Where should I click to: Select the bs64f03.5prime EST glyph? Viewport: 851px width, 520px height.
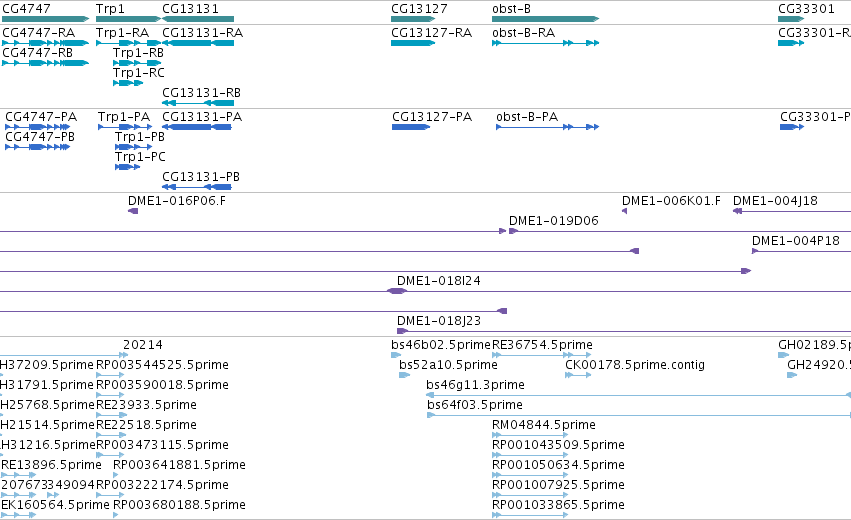pyautogui.click(x=639, y=415)
